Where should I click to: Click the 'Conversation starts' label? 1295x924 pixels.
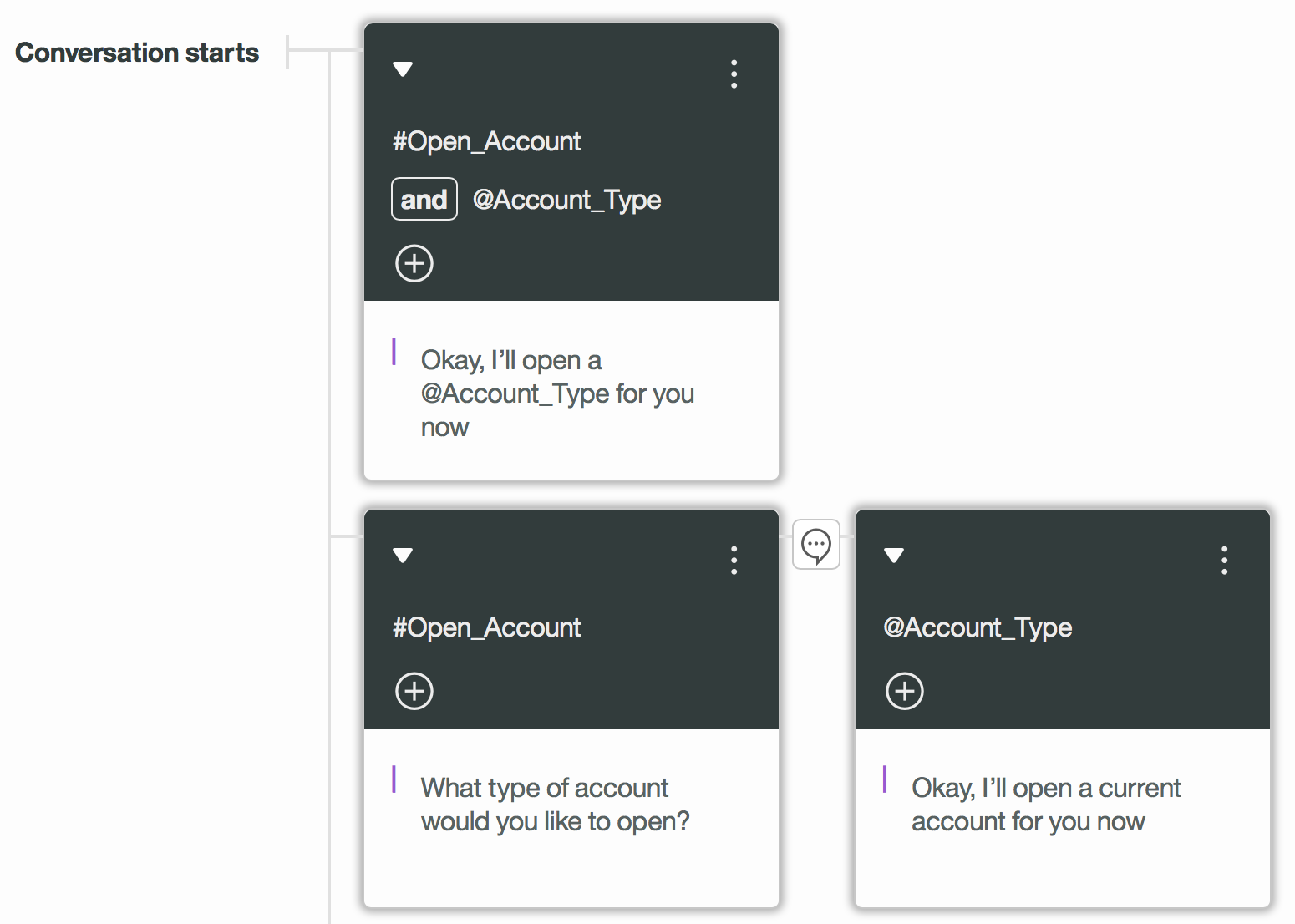[137, 53]
